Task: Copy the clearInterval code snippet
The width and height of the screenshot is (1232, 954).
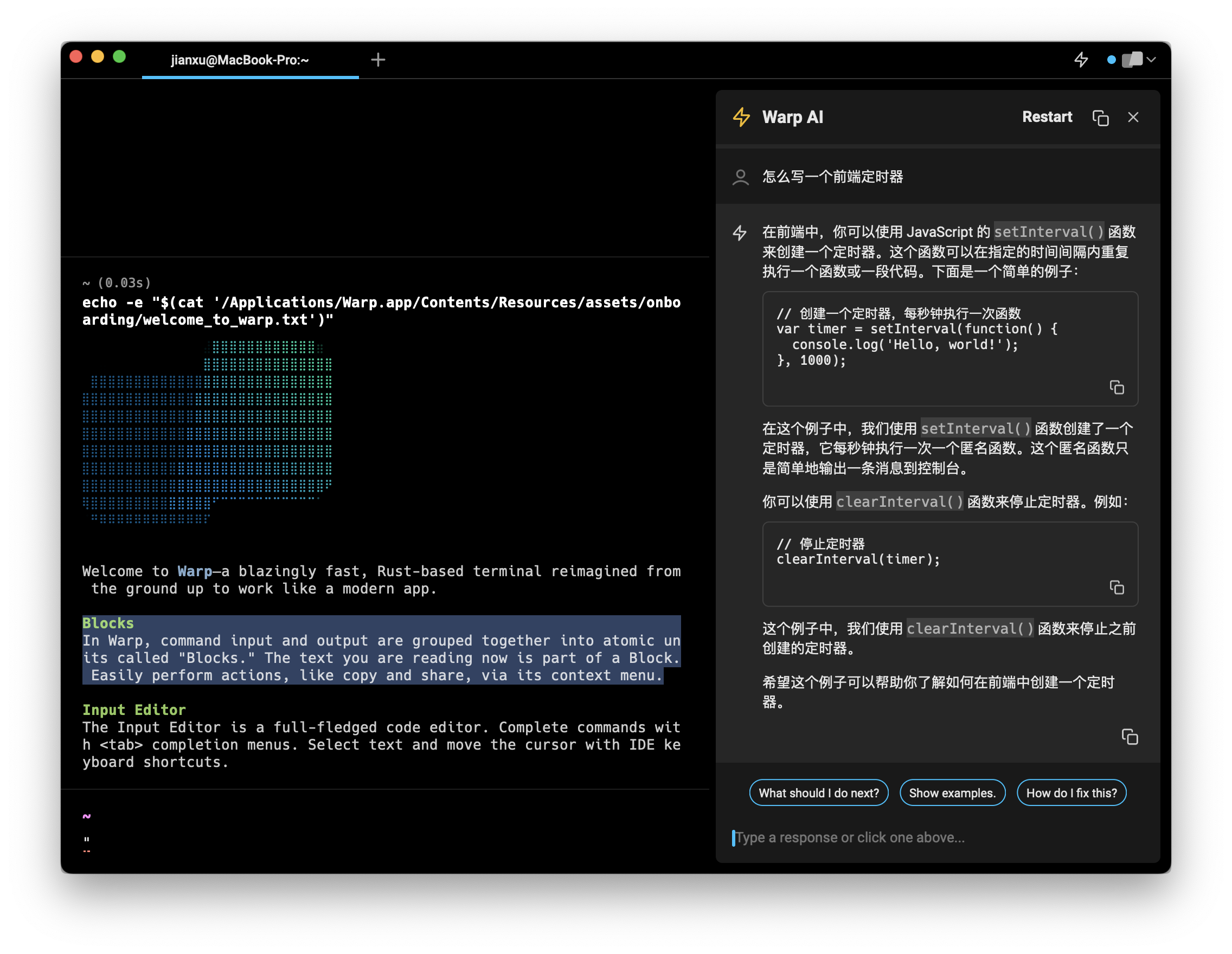Action: click(x=1116, y=587)
